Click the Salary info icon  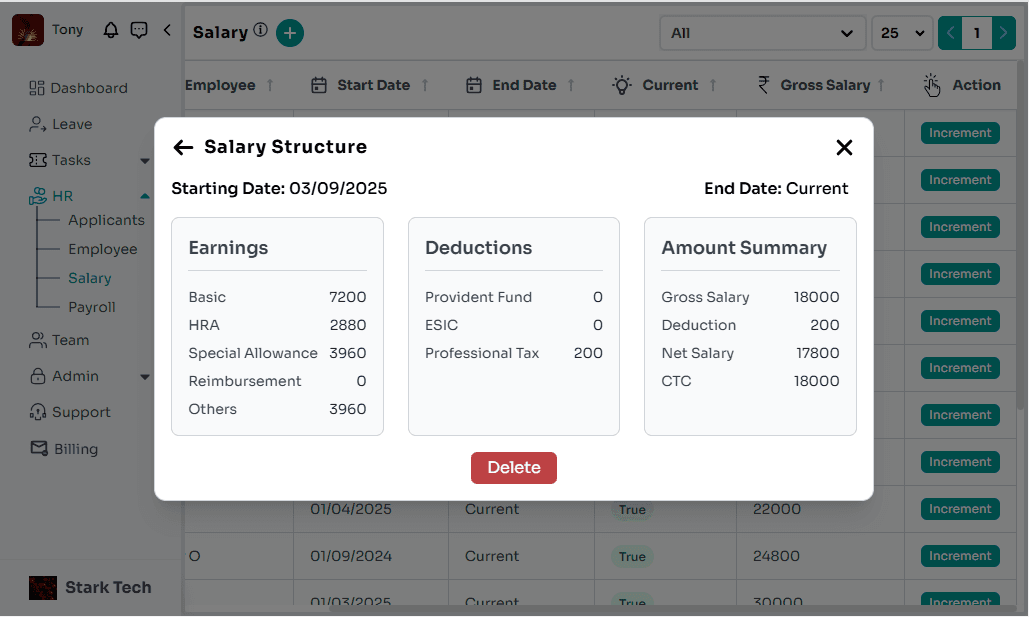(261, 31)
